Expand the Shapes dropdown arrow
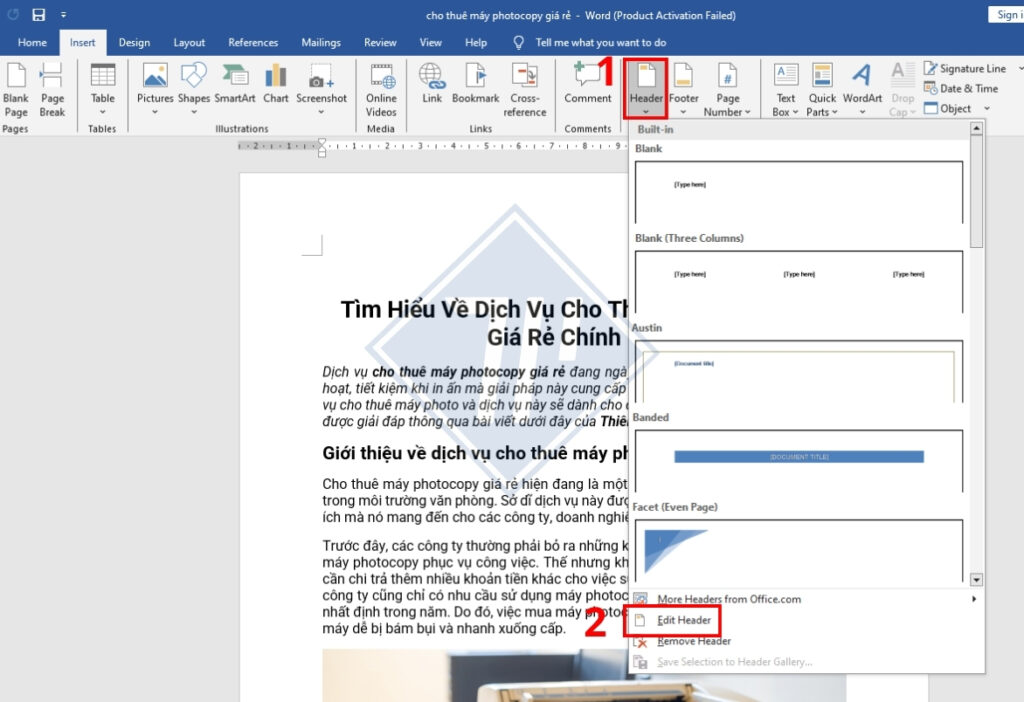Screen dimensions: 1024x702 click(x=194, y=112)
